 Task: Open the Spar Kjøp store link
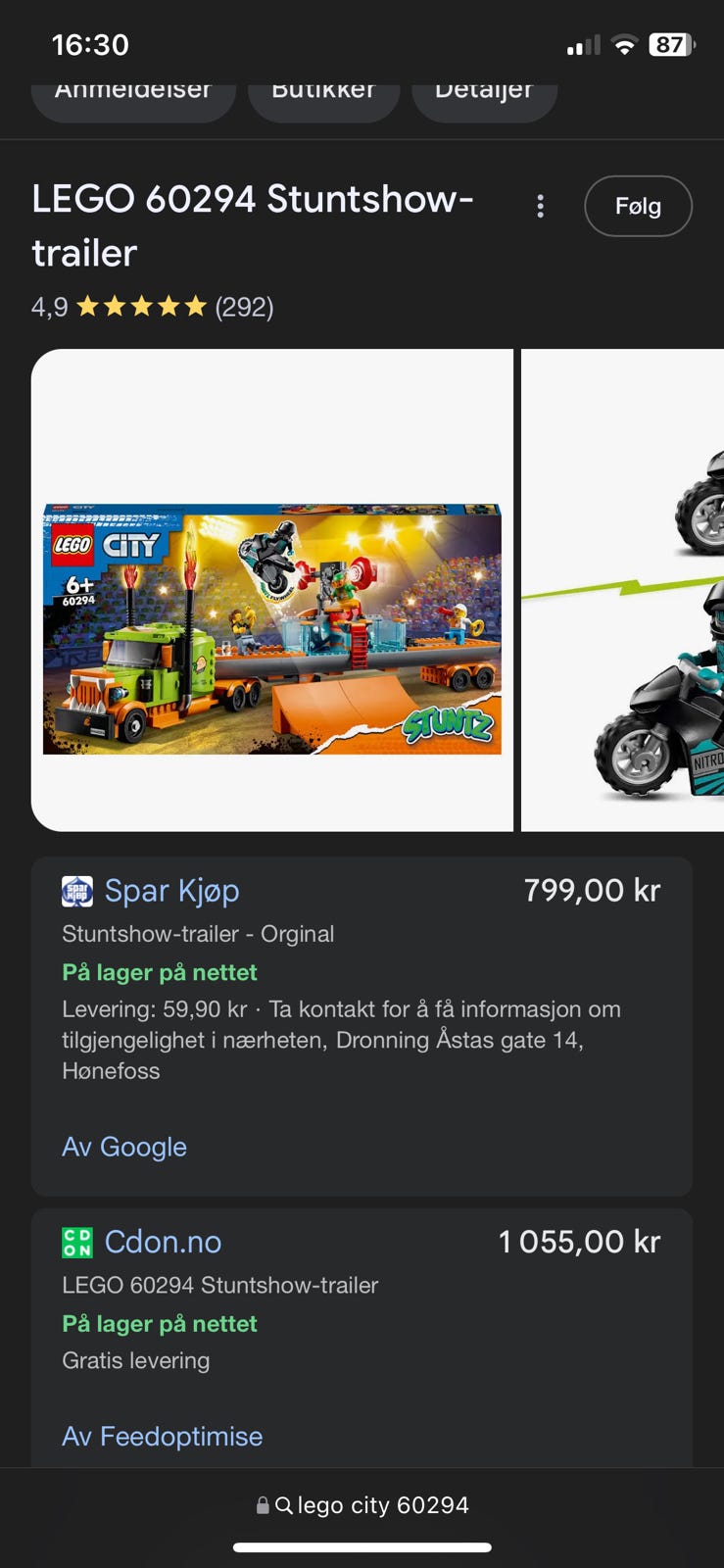click(x=172, y=891)
